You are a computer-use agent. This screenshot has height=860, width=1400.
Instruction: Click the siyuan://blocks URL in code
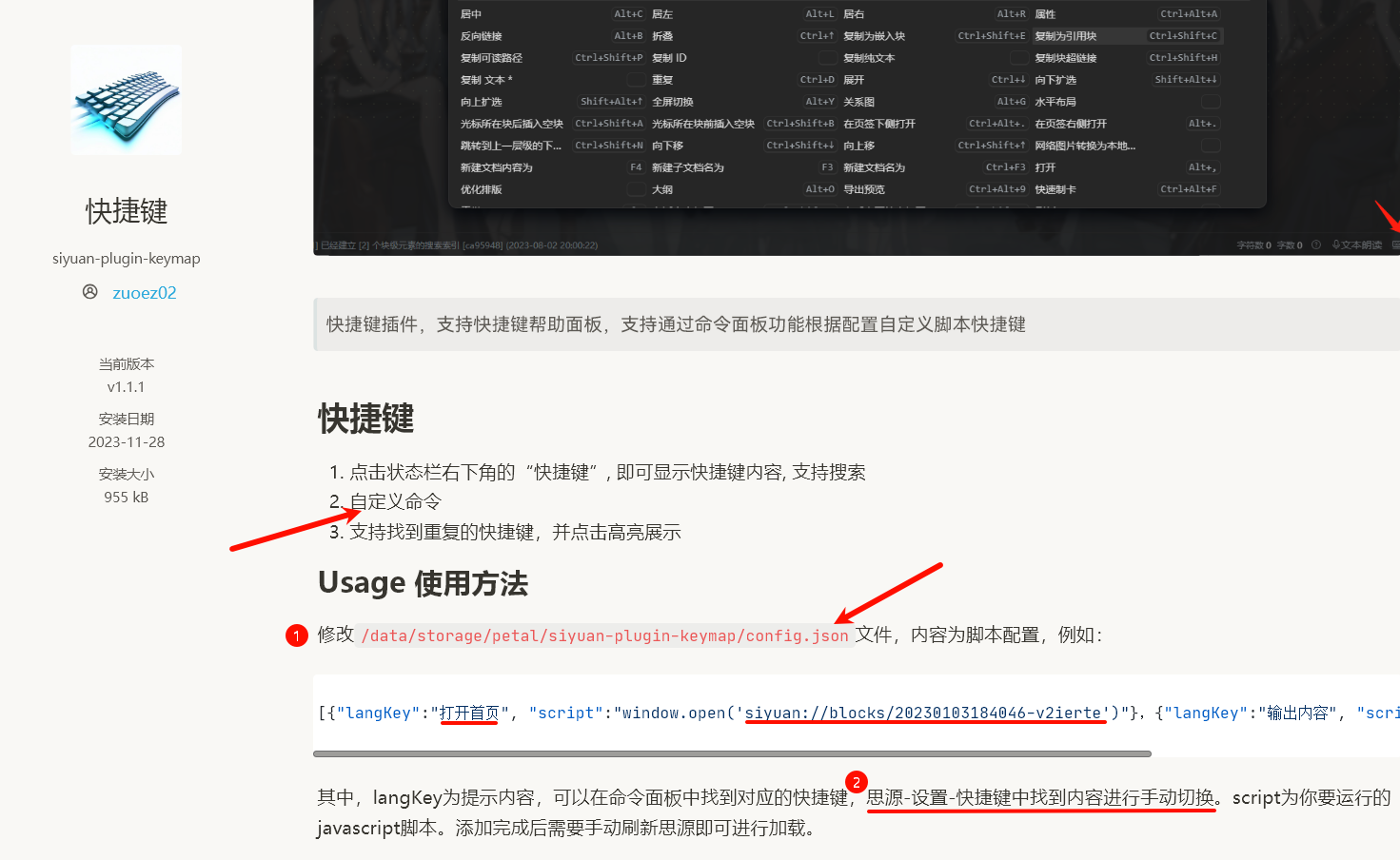[x=923, y=713]
